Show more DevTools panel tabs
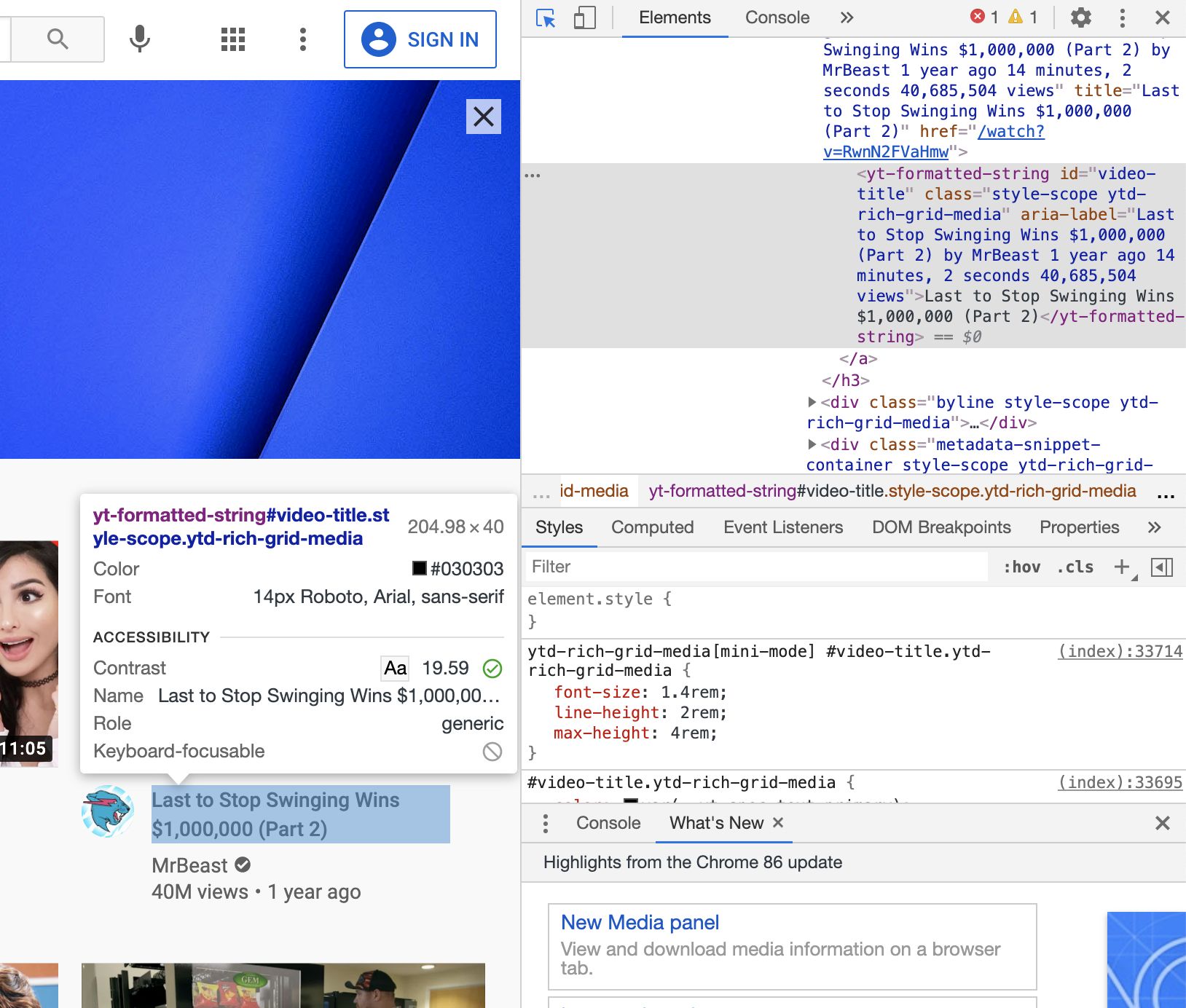Viewport: 1186px width, 1008px height. point(847,17)
